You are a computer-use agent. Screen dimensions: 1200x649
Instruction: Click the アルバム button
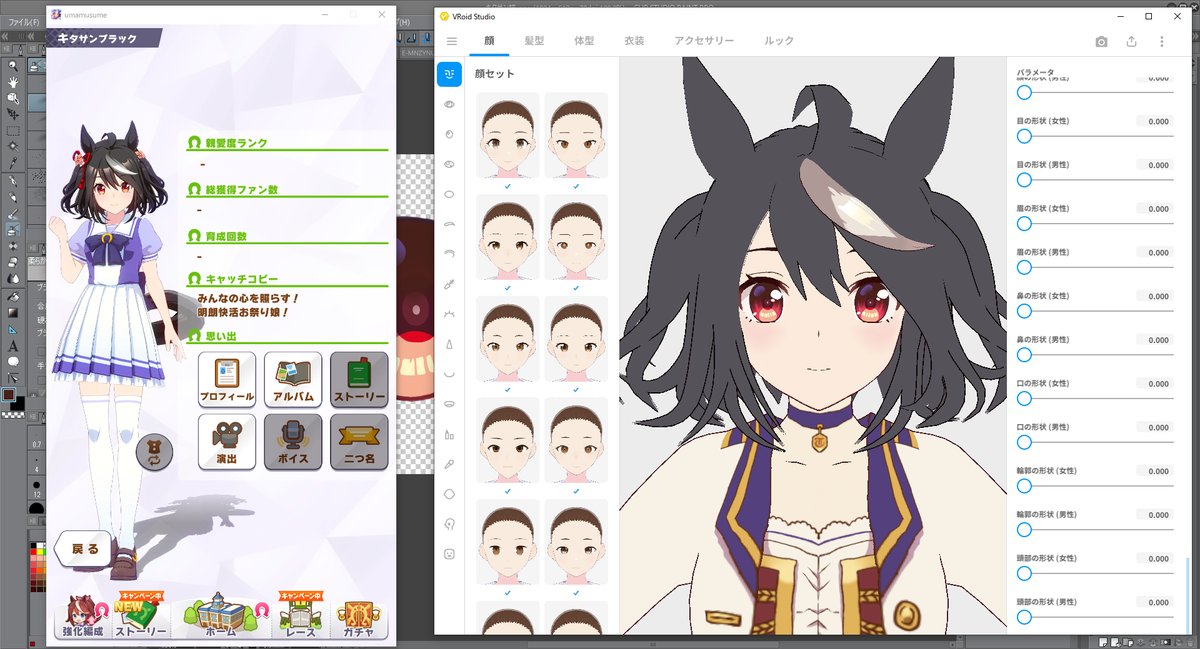(x=293, y=380)
